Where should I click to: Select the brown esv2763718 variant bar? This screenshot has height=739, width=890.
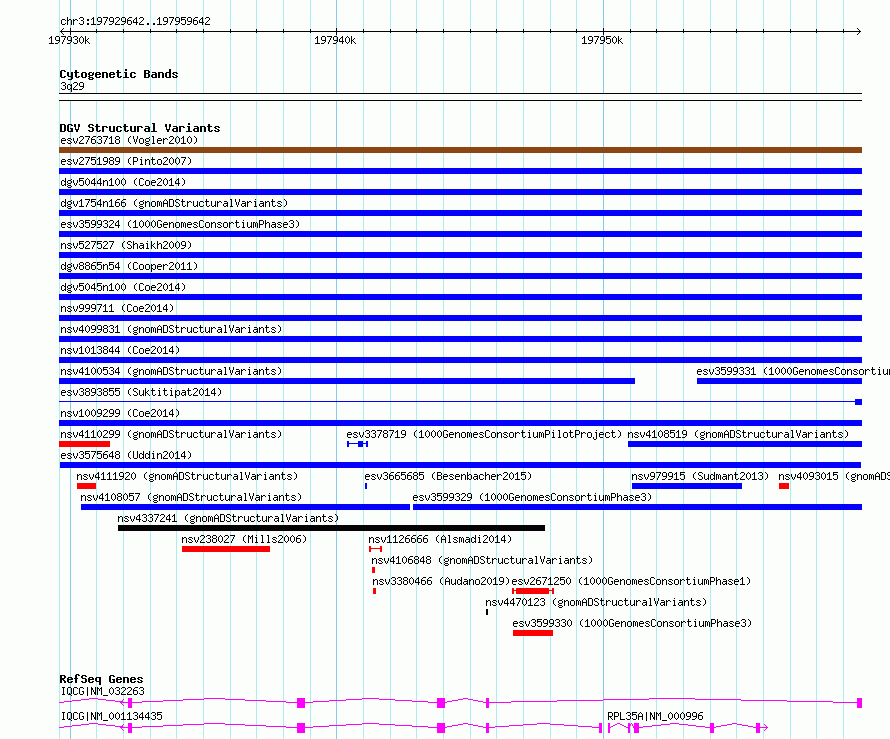(x=460, y=150)
